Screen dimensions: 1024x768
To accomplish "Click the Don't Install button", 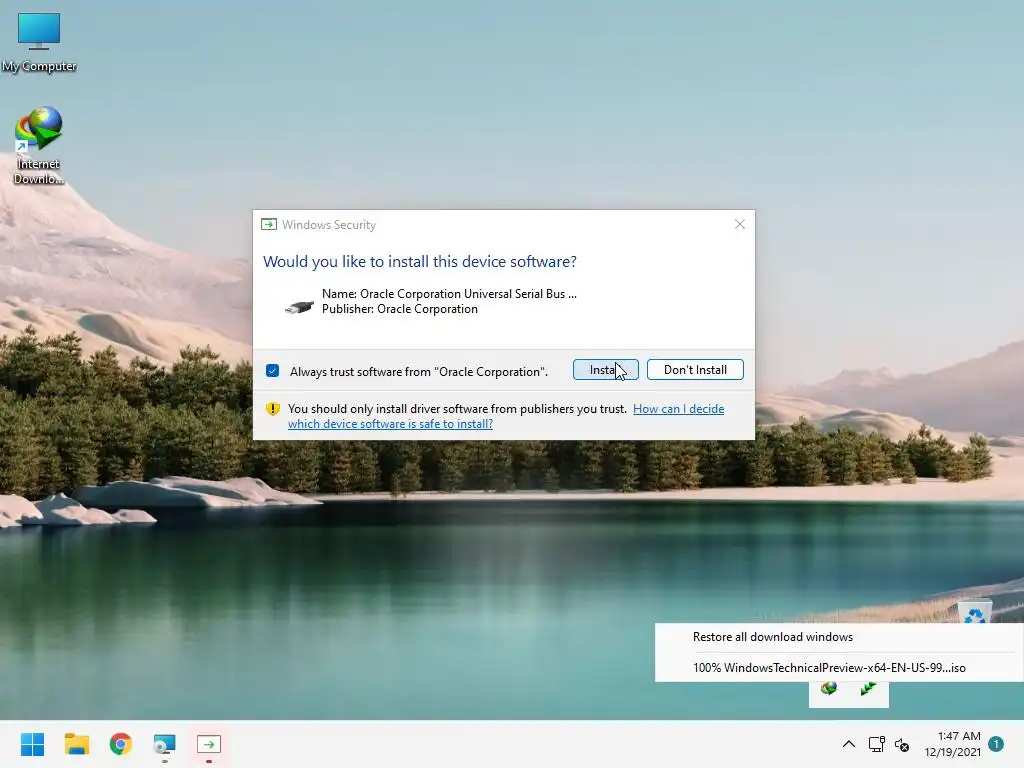I will coord(695,370).
